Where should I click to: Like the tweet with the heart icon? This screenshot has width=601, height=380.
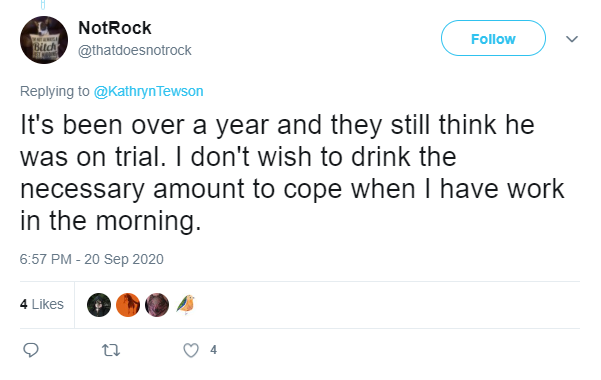click(x=191, y=350)
